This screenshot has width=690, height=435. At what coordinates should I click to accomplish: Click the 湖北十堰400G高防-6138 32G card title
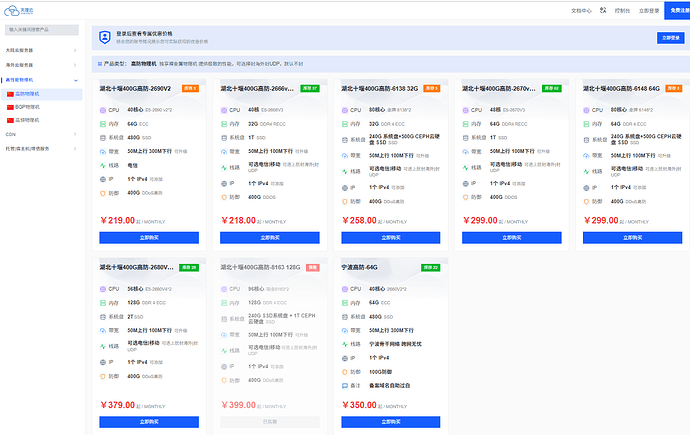click(x=379, y=88)
